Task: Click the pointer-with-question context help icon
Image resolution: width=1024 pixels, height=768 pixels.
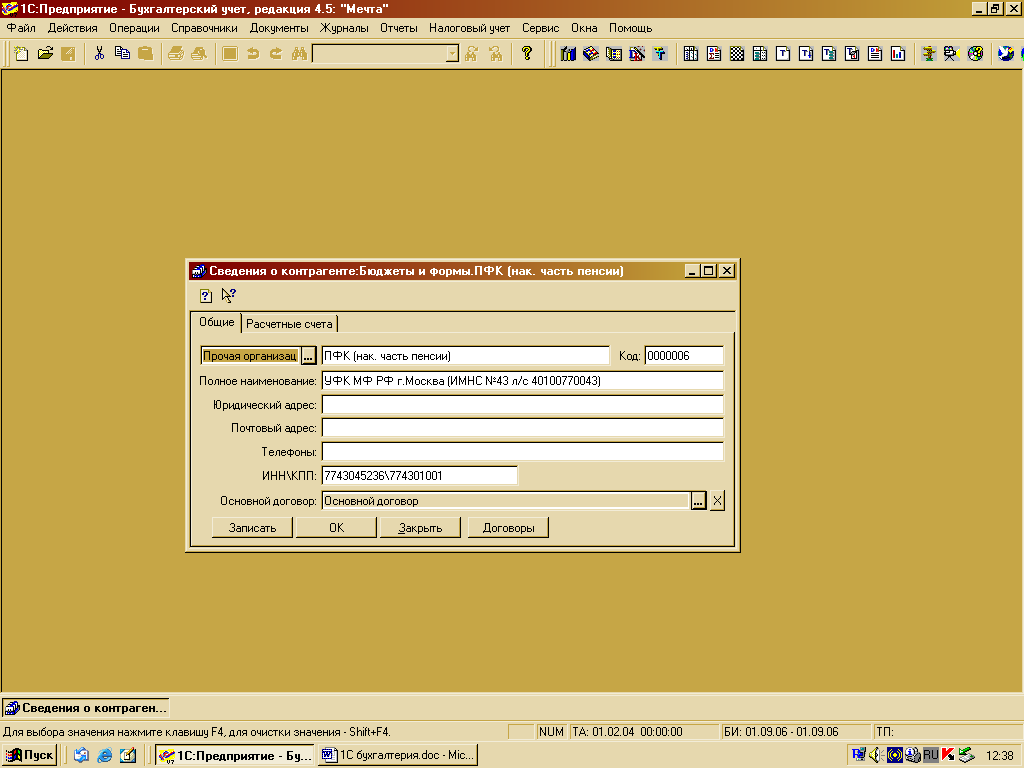Action: [x=229, y=296]
